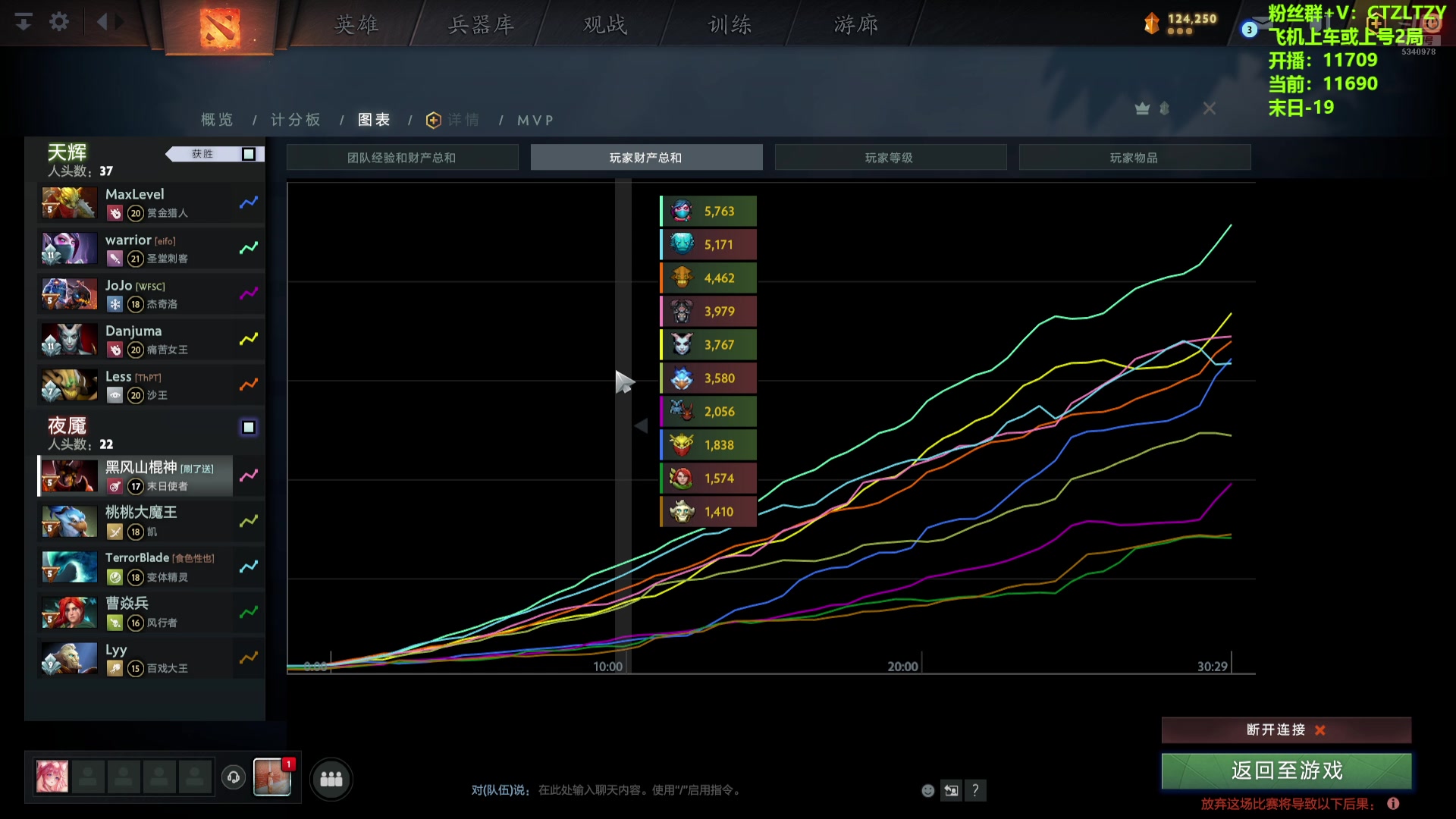Click the hero icon beside 4,462
This screenshot has width=1456, height=819.
click(682, 278)
